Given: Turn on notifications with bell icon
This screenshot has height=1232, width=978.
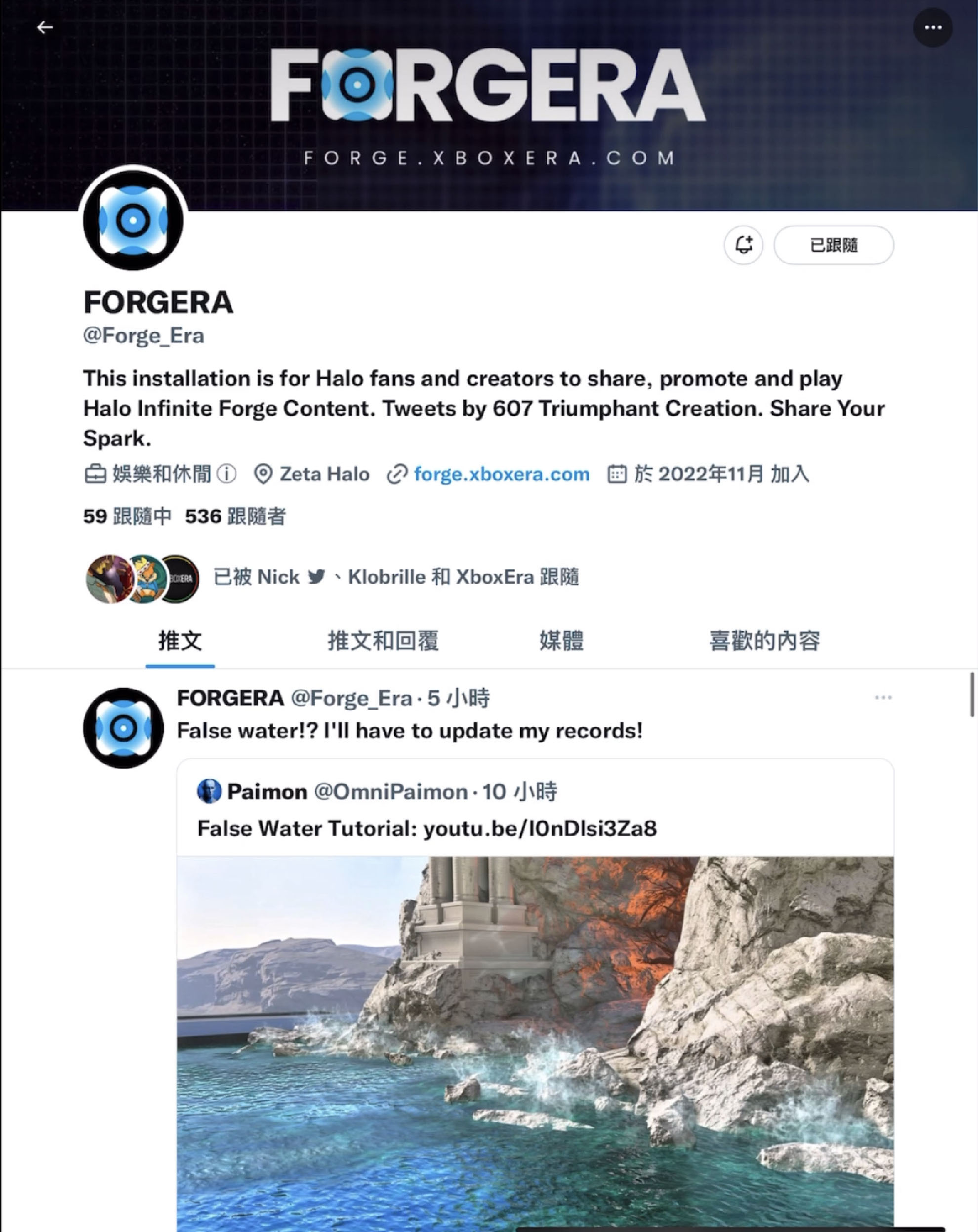Looking at the screenshot, I should [743, 245].
